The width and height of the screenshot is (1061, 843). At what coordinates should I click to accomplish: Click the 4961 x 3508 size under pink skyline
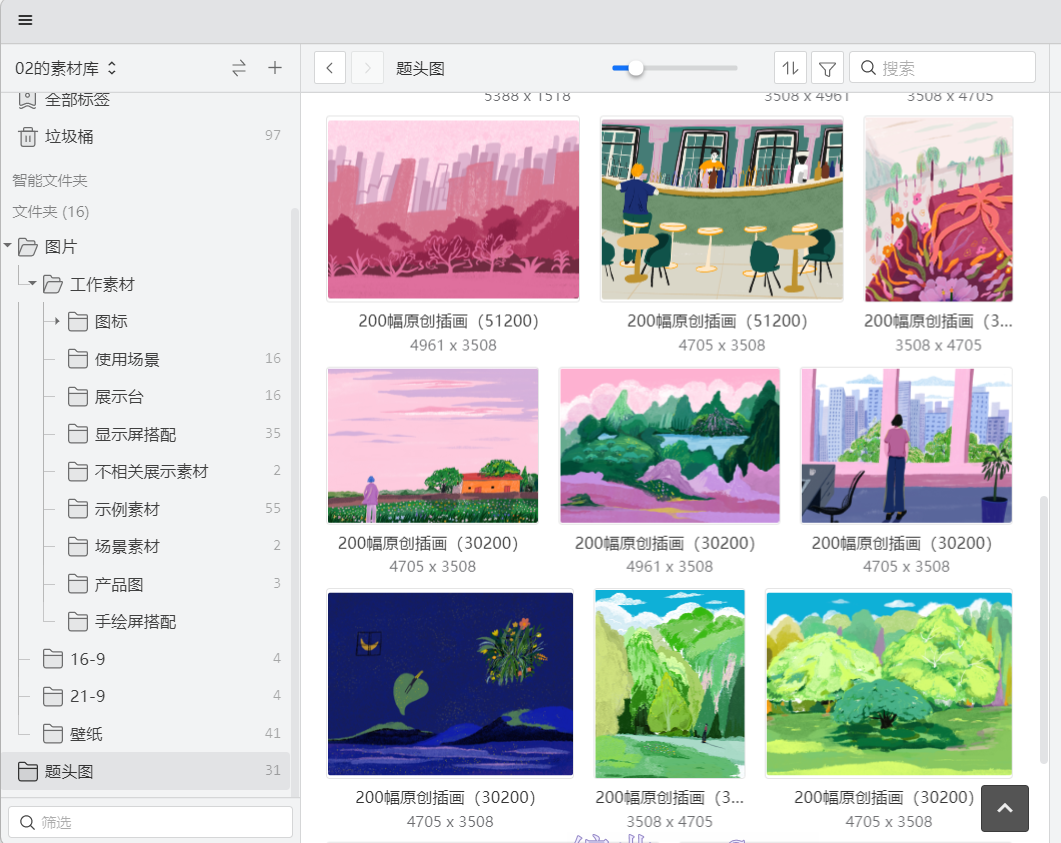(453, 345)
